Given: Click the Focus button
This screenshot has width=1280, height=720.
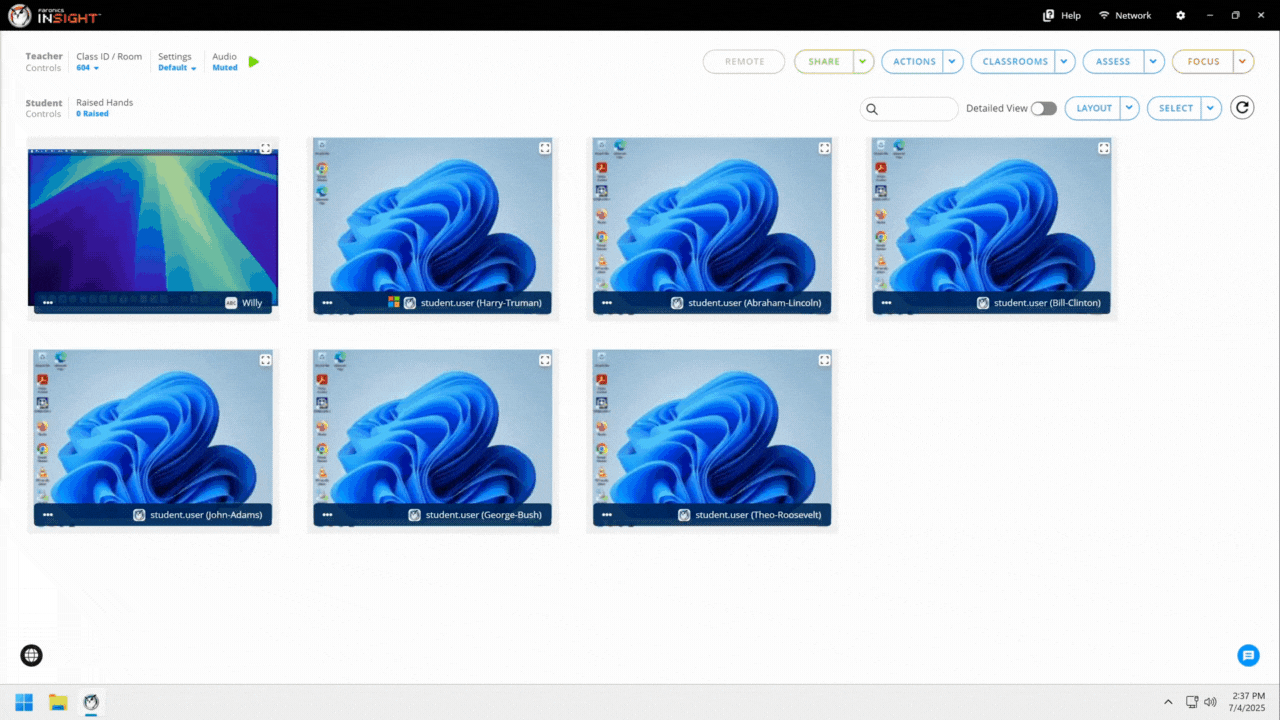Looking at the screenshot, I should [1203, 62].
